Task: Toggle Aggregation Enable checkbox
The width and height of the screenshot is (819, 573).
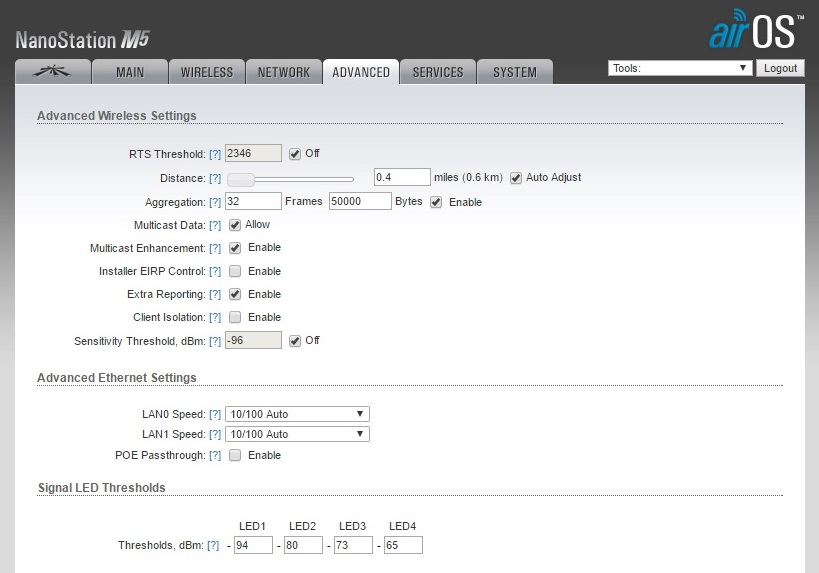Action: (436, 202)
